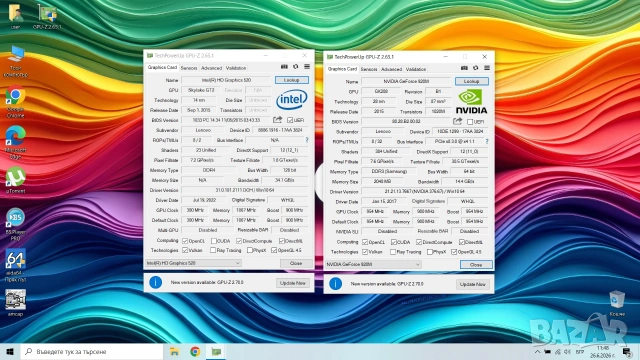Click the taskbar search box
Screen dimensions: 640x360
click(x=92, y=351)
